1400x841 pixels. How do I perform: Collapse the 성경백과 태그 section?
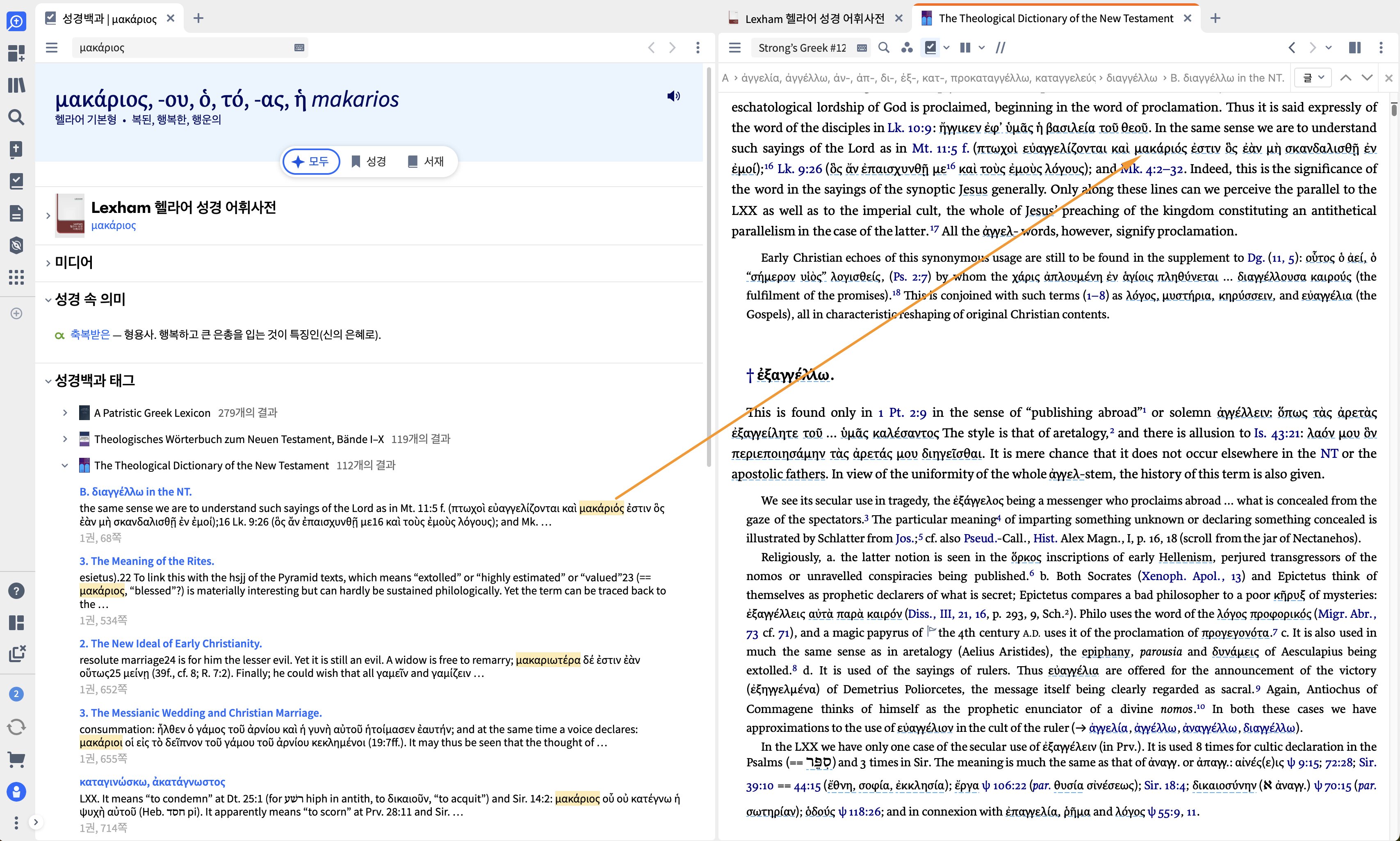pyautogui.click(x=48, y=381)
